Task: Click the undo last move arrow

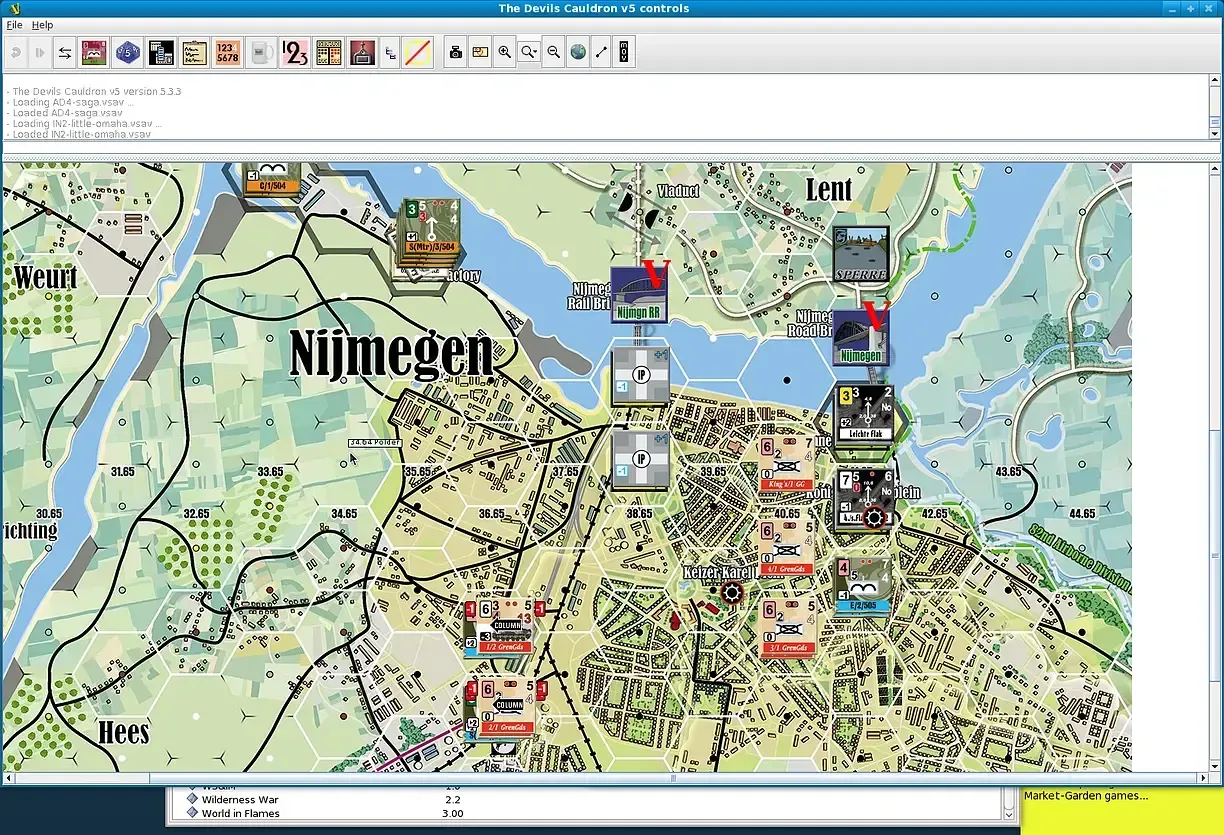Action: tap(16, 52)
